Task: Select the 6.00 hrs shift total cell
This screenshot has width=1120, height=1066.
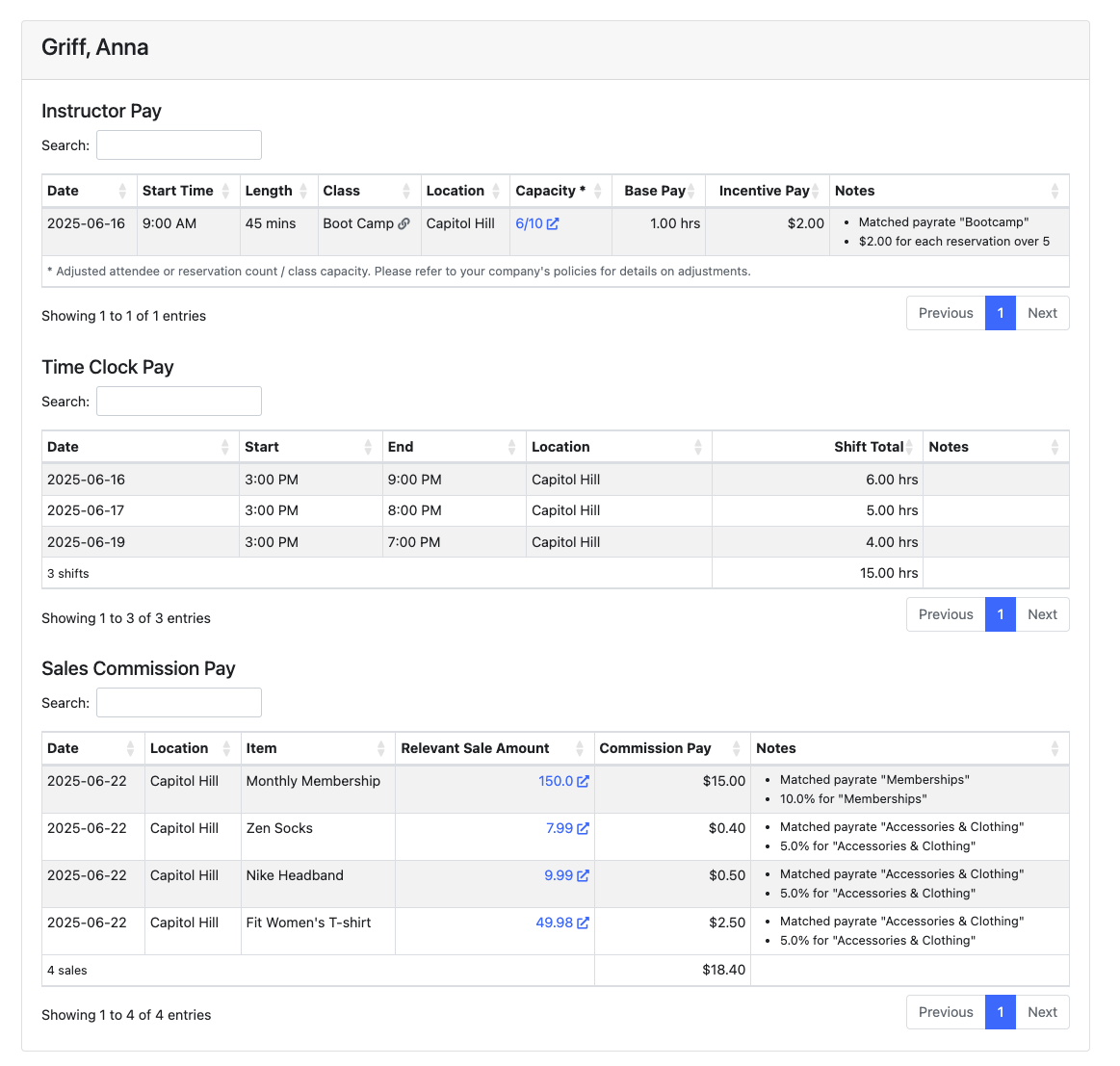Action: tap(818, 481)
